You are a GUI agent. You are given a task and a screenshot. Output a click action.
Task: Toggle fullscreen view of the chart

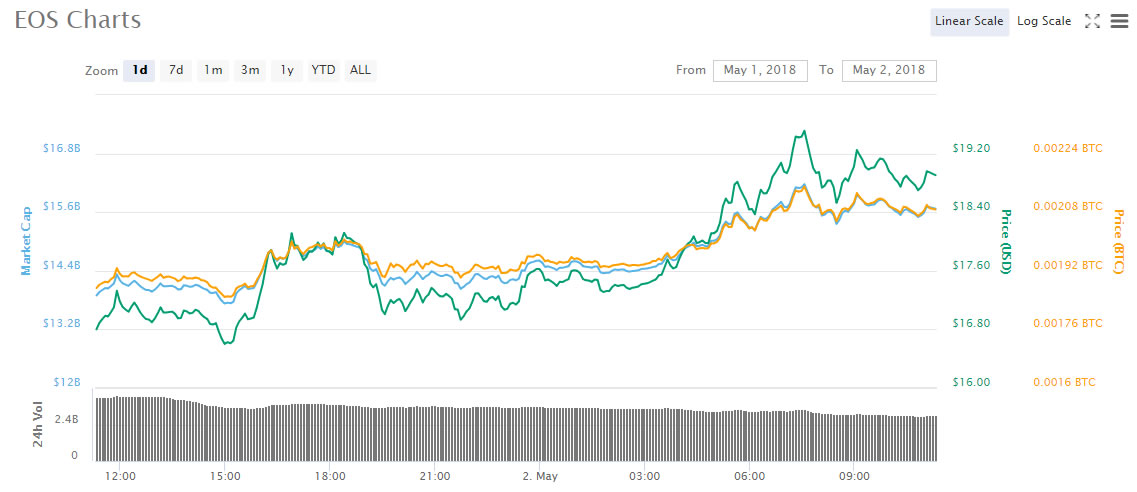[x=1093, y=21]
